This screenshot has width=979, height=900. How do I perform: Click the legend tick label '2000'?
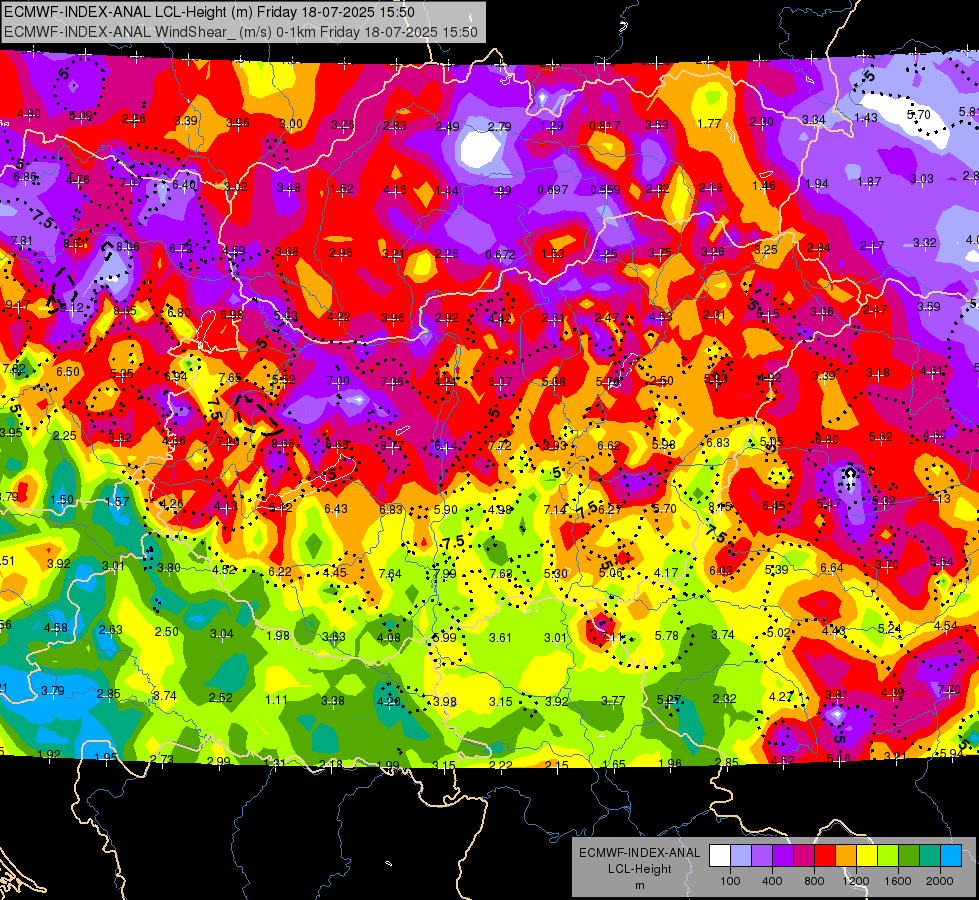point(940,881)
